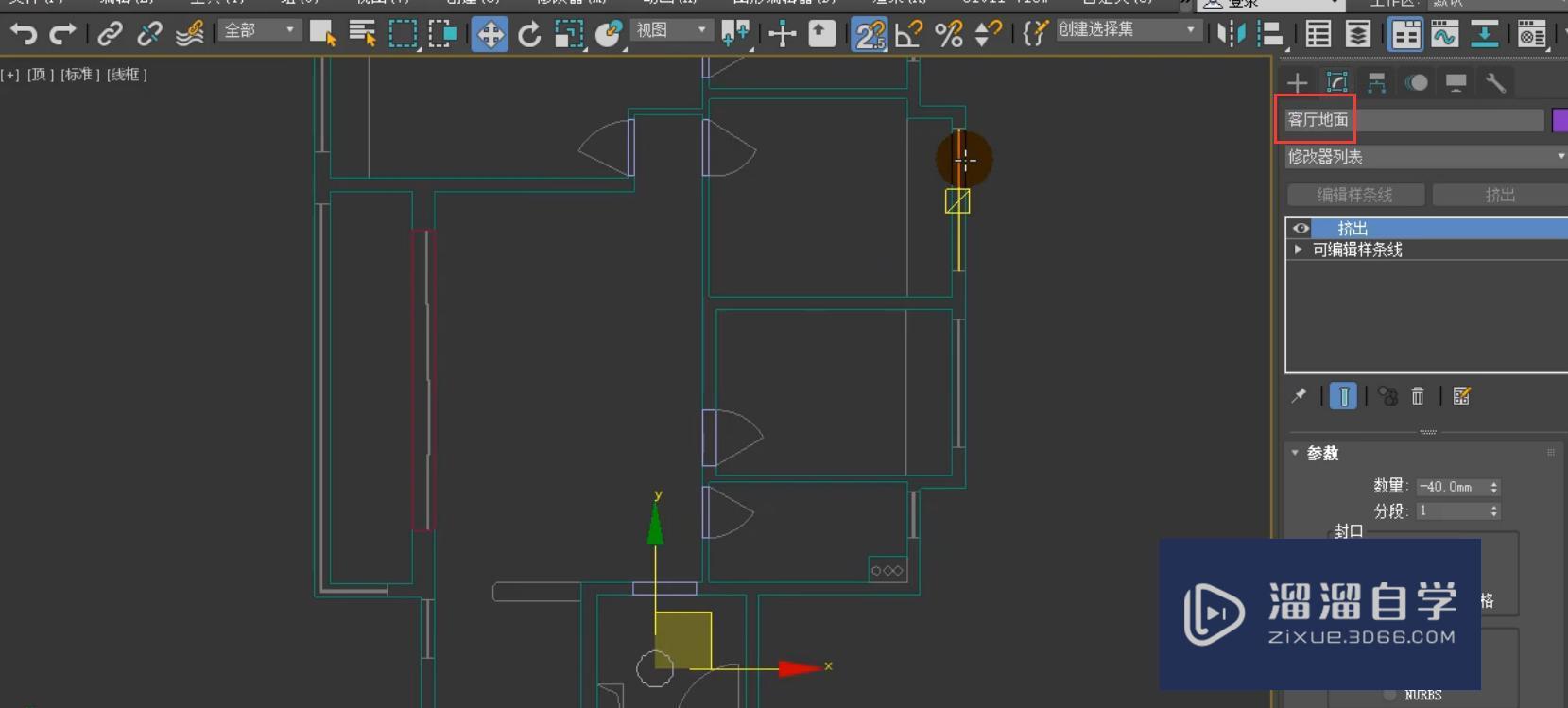Open the Mirror tool
This screenshot has height=708, width=1568.
click(x=1231, y=35)
